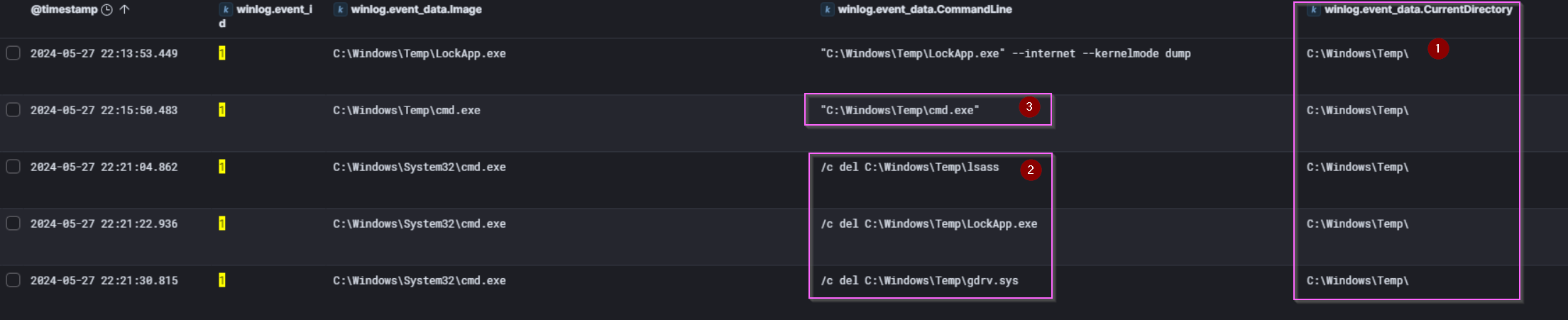
Task: Click the ascending sort arrow on @timestamp
Action: 124,9
